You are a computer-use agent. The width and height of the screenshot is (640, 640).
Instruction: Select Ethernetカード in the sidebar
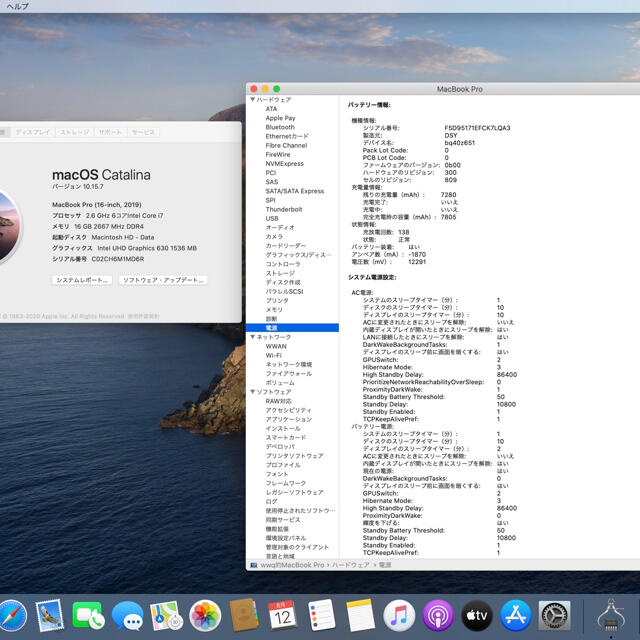[x=287, y=136]
